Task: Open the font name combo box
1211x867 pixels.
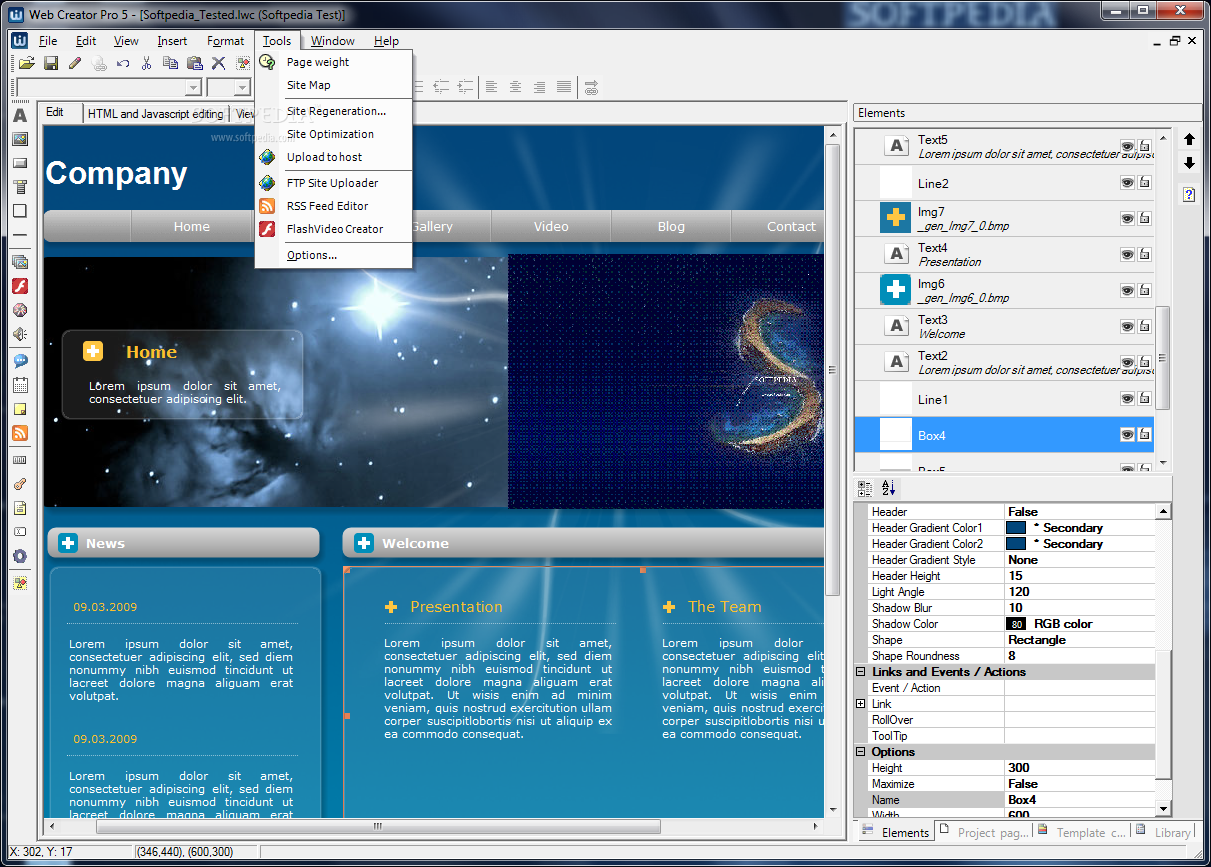Action: (x=109, y=88)
